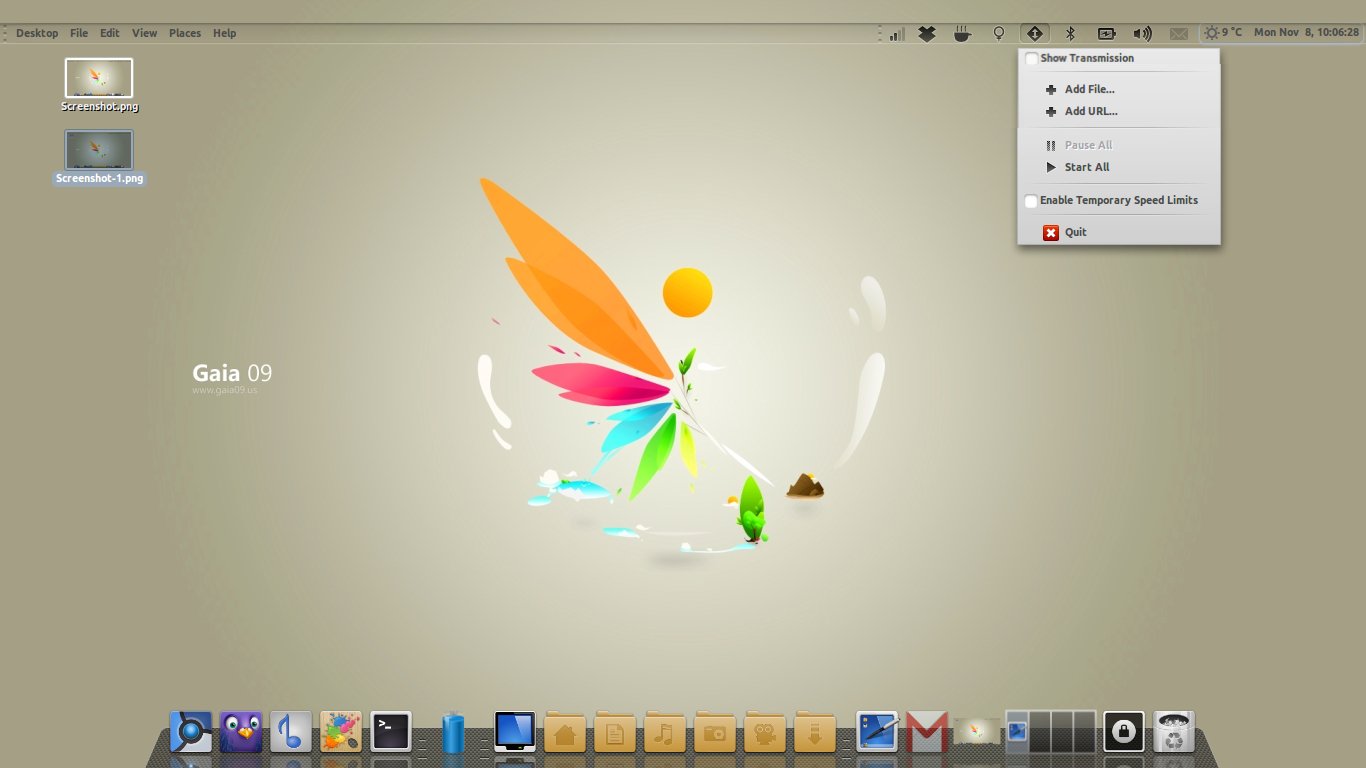
Task: Open Gmail from the dock
Action: pos(927,732)
